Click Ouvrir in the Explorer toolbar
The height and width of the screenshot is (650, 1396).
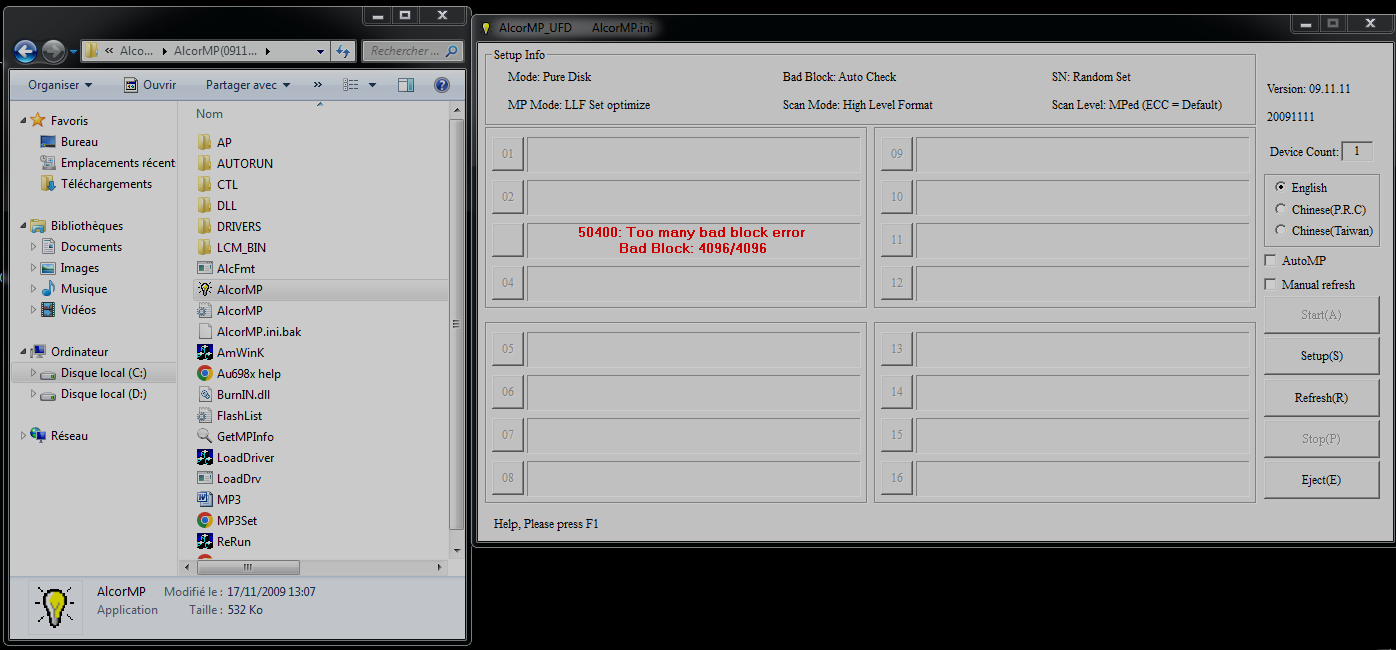pos(150,85)
